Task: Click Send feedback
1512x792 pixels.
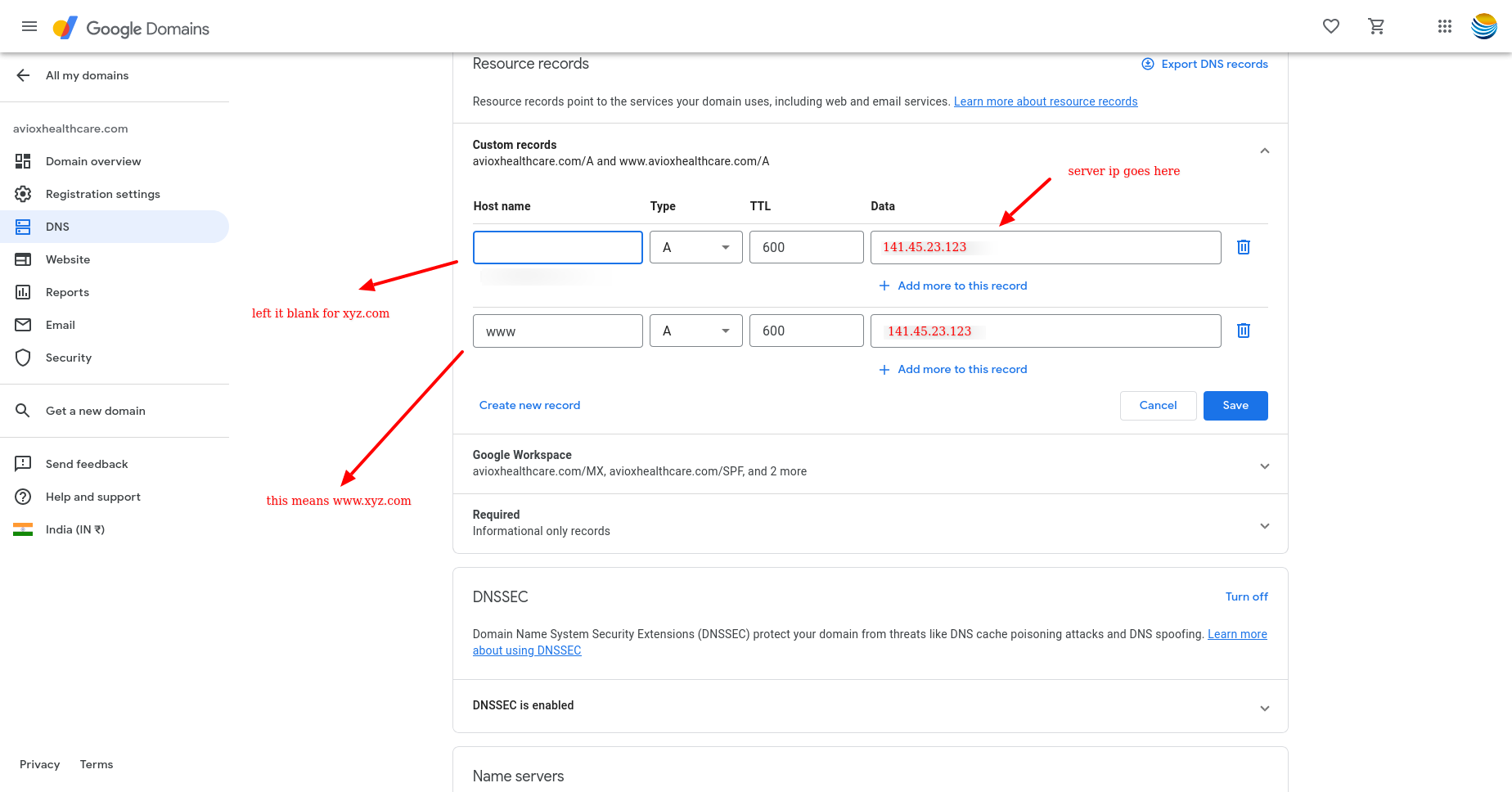Action: tap(87, 464)
